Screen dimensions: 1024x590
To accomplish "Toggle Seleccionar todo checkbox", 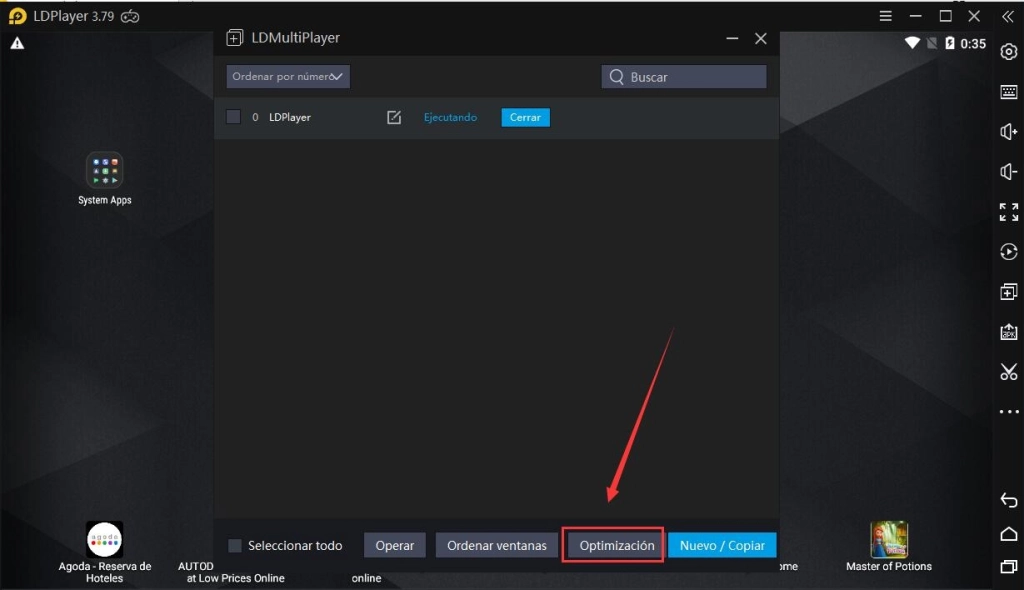I will click(x=235, y=545).
